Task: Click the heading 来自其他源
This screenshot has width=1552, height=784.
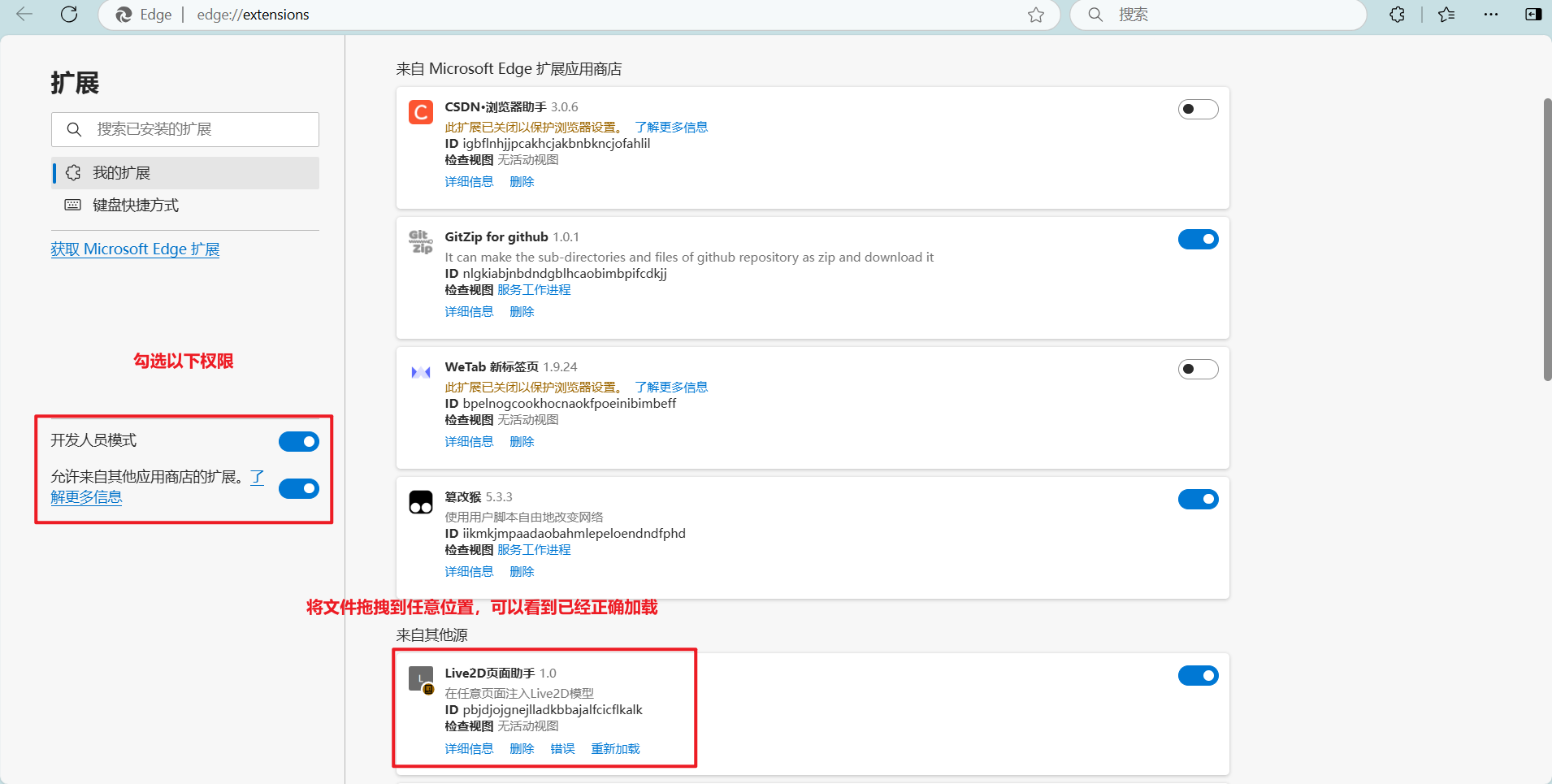Action: pos(431,635)
